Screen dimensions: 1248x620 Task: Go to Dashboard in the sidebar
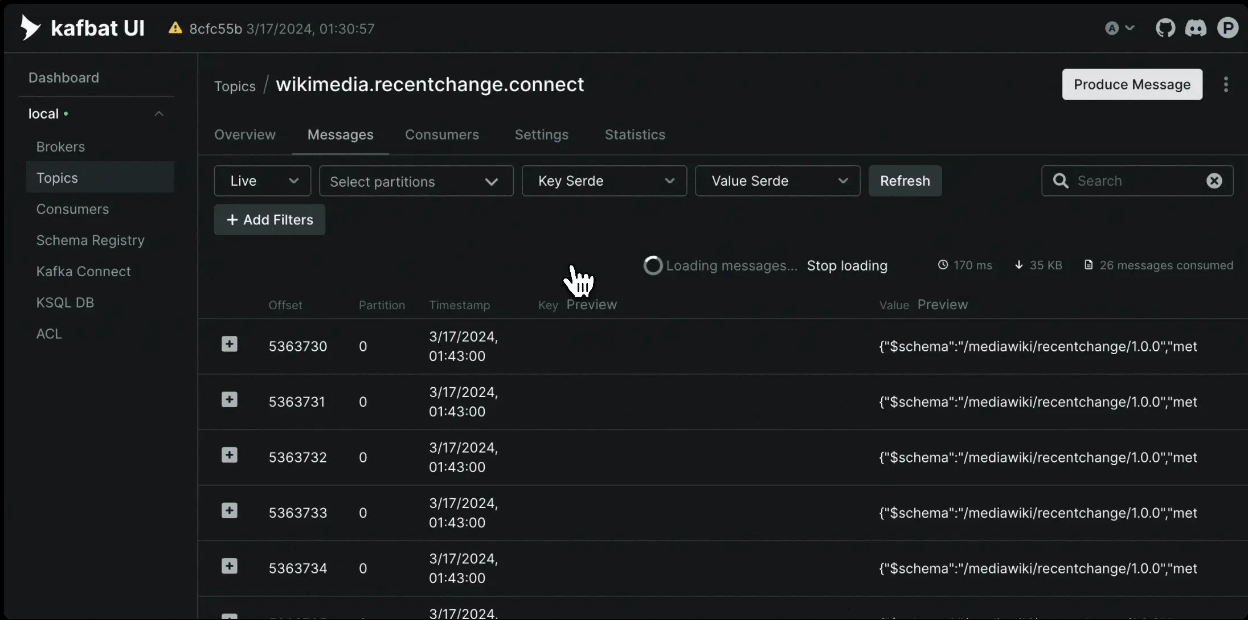pos(64,78)
